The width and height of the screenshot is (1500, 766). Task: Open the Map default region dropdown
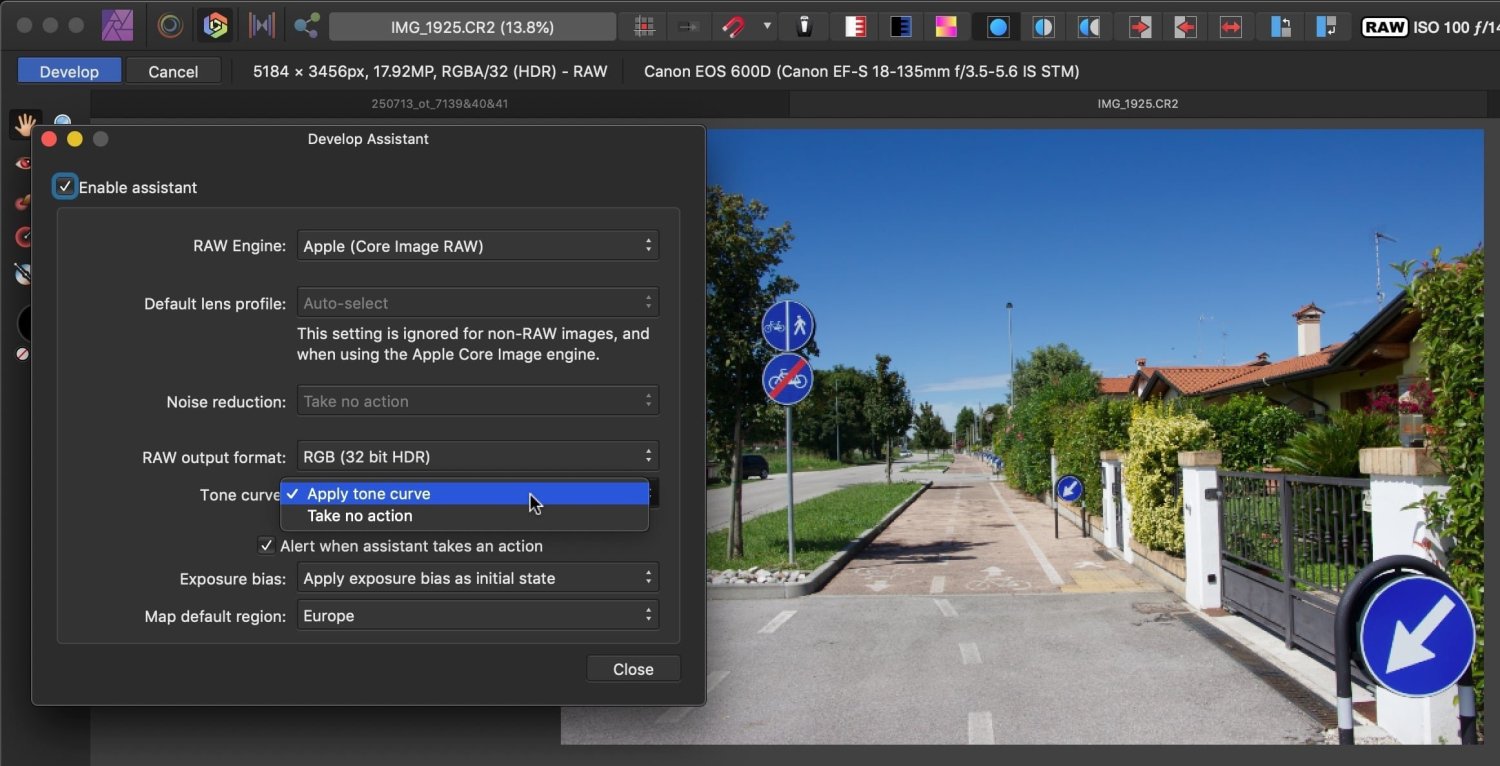478,616
